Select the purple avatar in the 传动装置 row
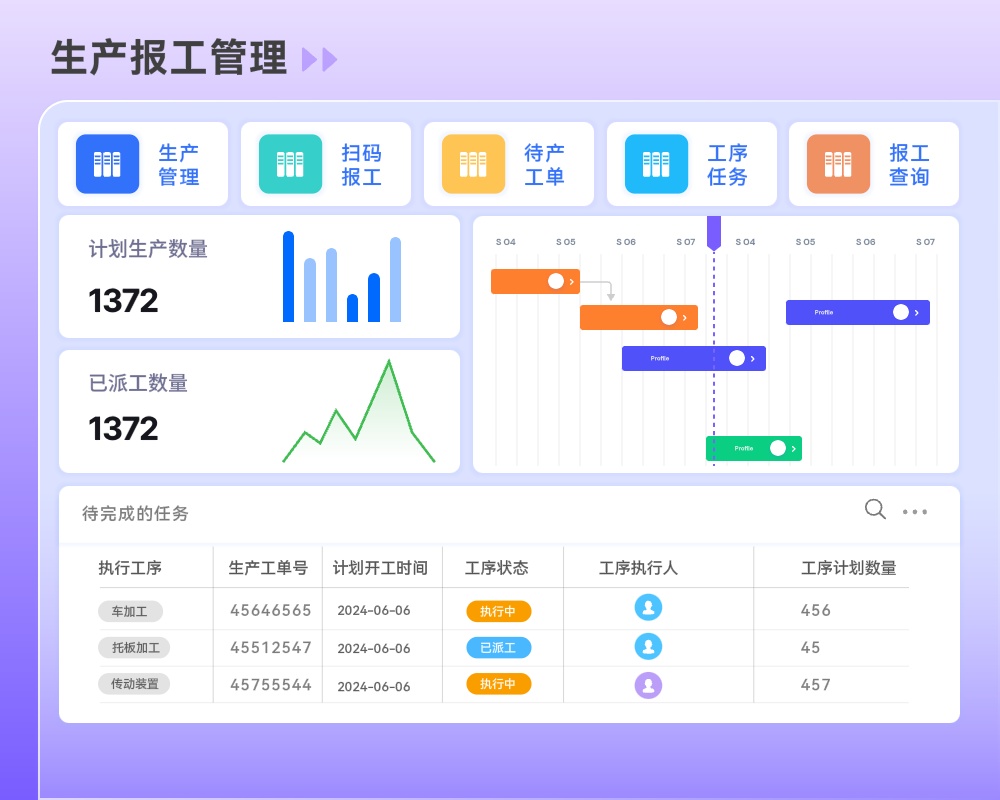Image resolution: width=1000 pixels, height=800 pixels. [648, 684]
